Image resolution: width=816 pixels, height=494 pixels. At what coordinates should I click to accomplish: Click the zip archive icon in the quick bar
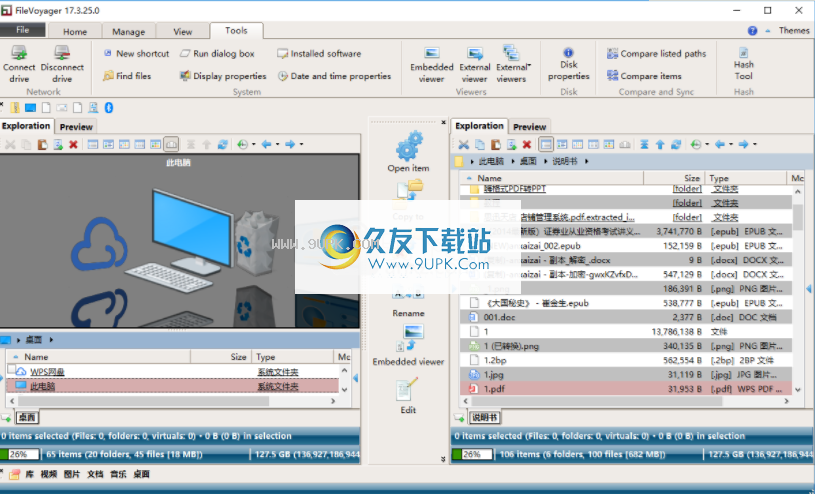tap(15, 108)
